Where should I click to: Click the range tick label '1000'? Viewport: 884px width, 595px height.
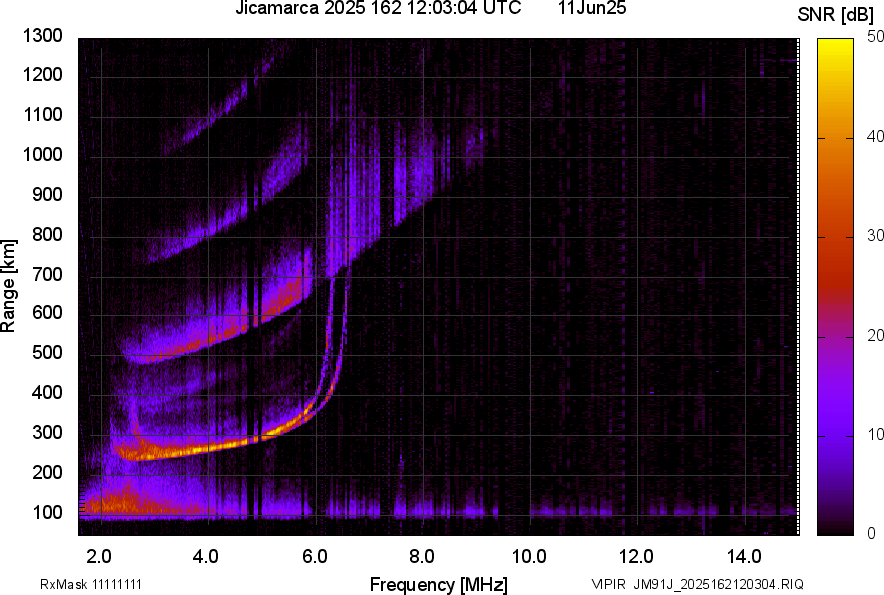click(x=43, y=155)
